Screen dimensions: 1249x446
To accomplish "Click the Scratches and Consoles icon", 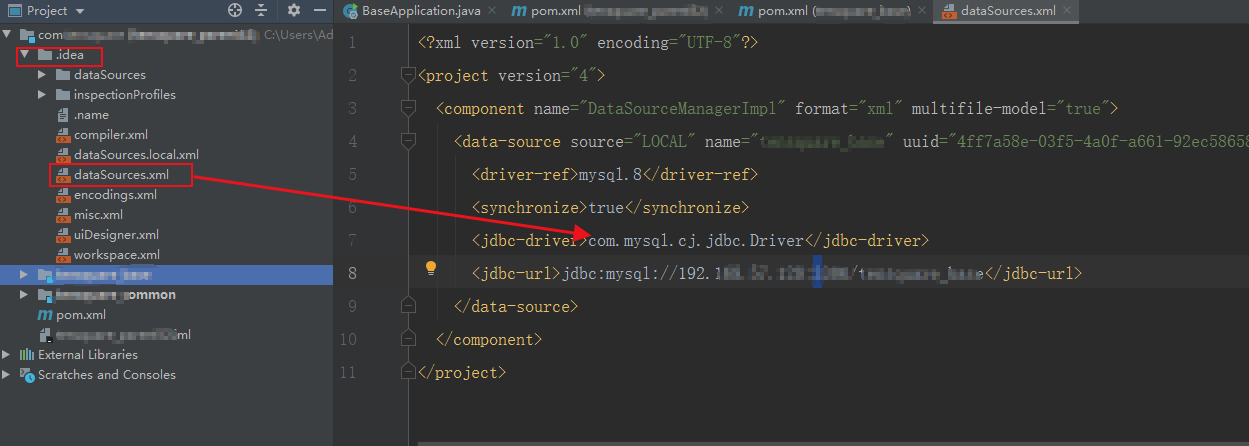I will (x=27, y=375).
